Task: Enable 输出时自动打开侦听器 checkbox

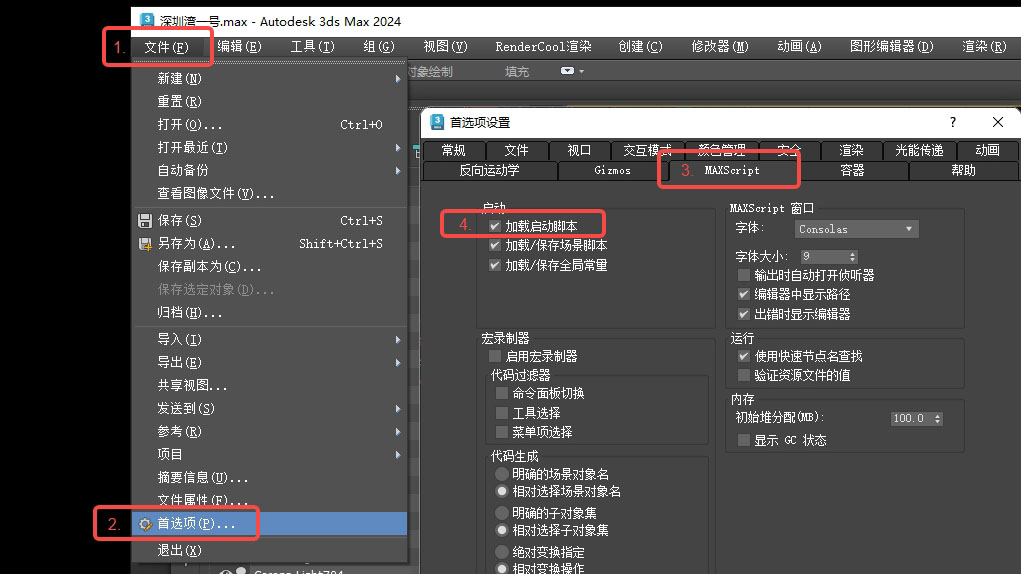Action: click(x=744, y=275)
